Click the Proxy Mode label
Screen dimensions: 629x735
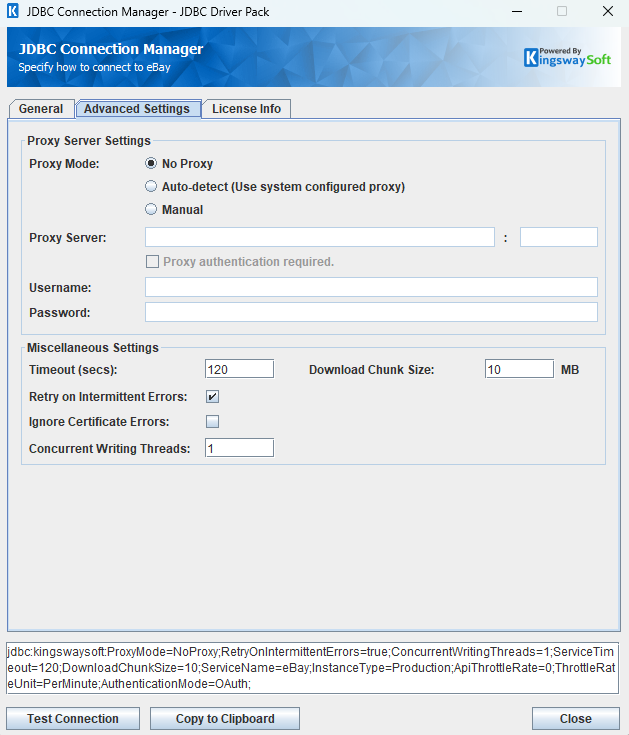pyautogui.click(x=64, y=164)
